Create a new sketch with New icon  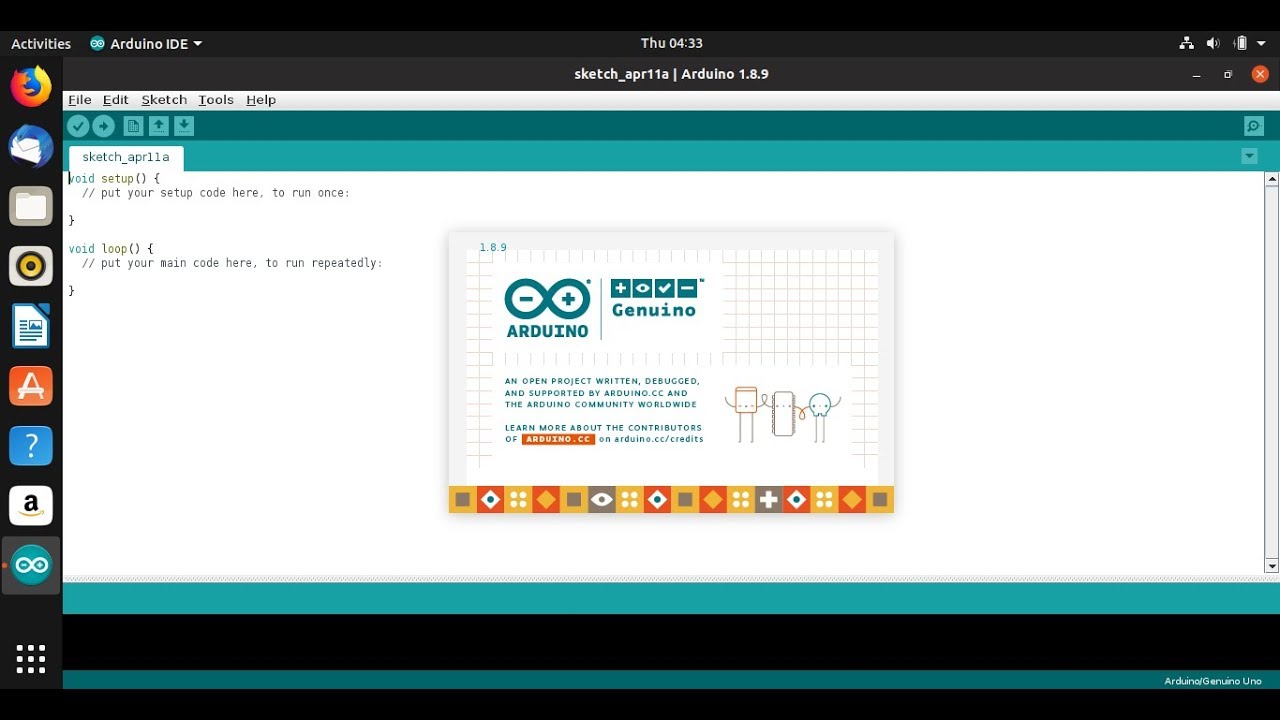[x=133, y=126]
